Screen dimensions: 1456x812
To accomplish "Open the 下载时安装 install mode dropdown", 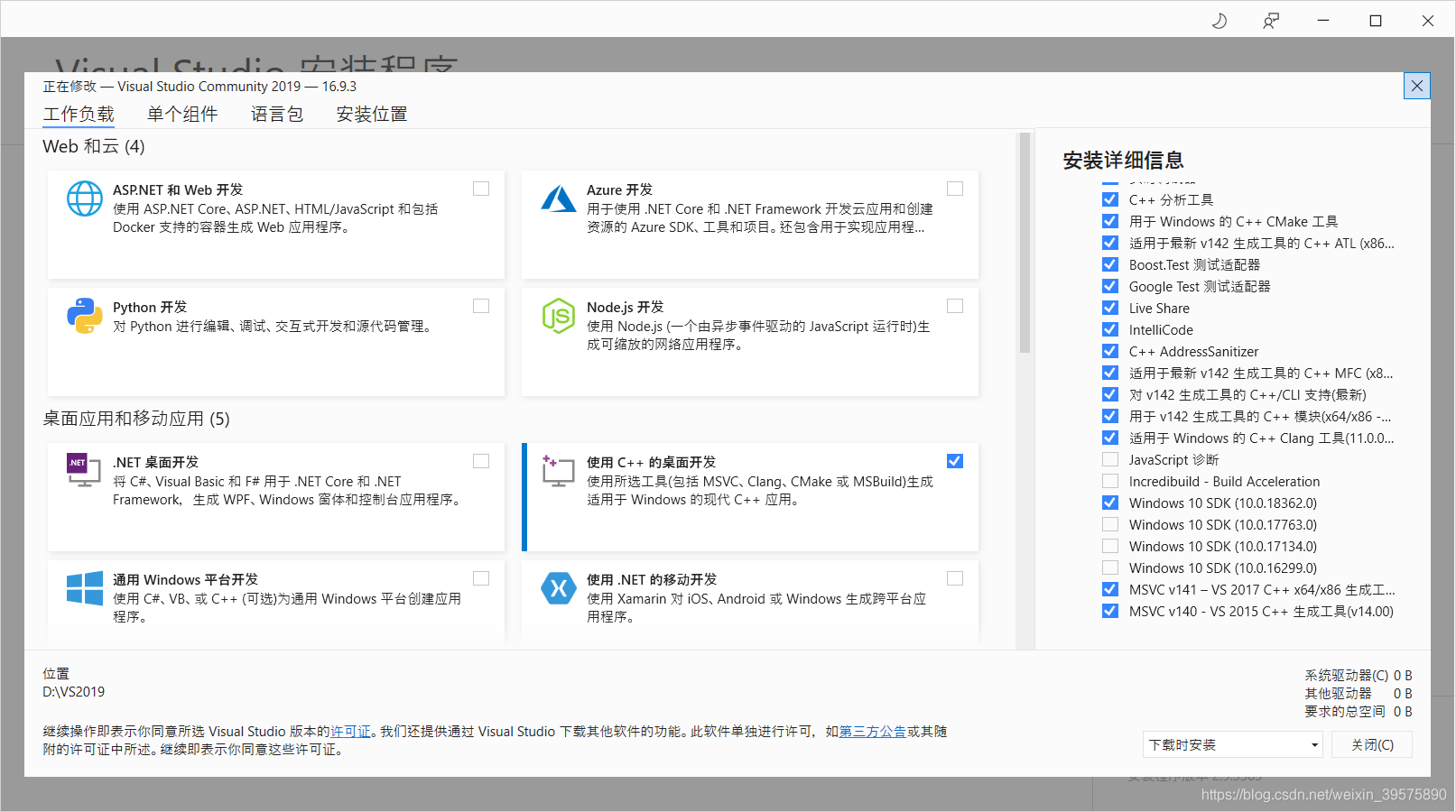I will (x=1233, y=744).
